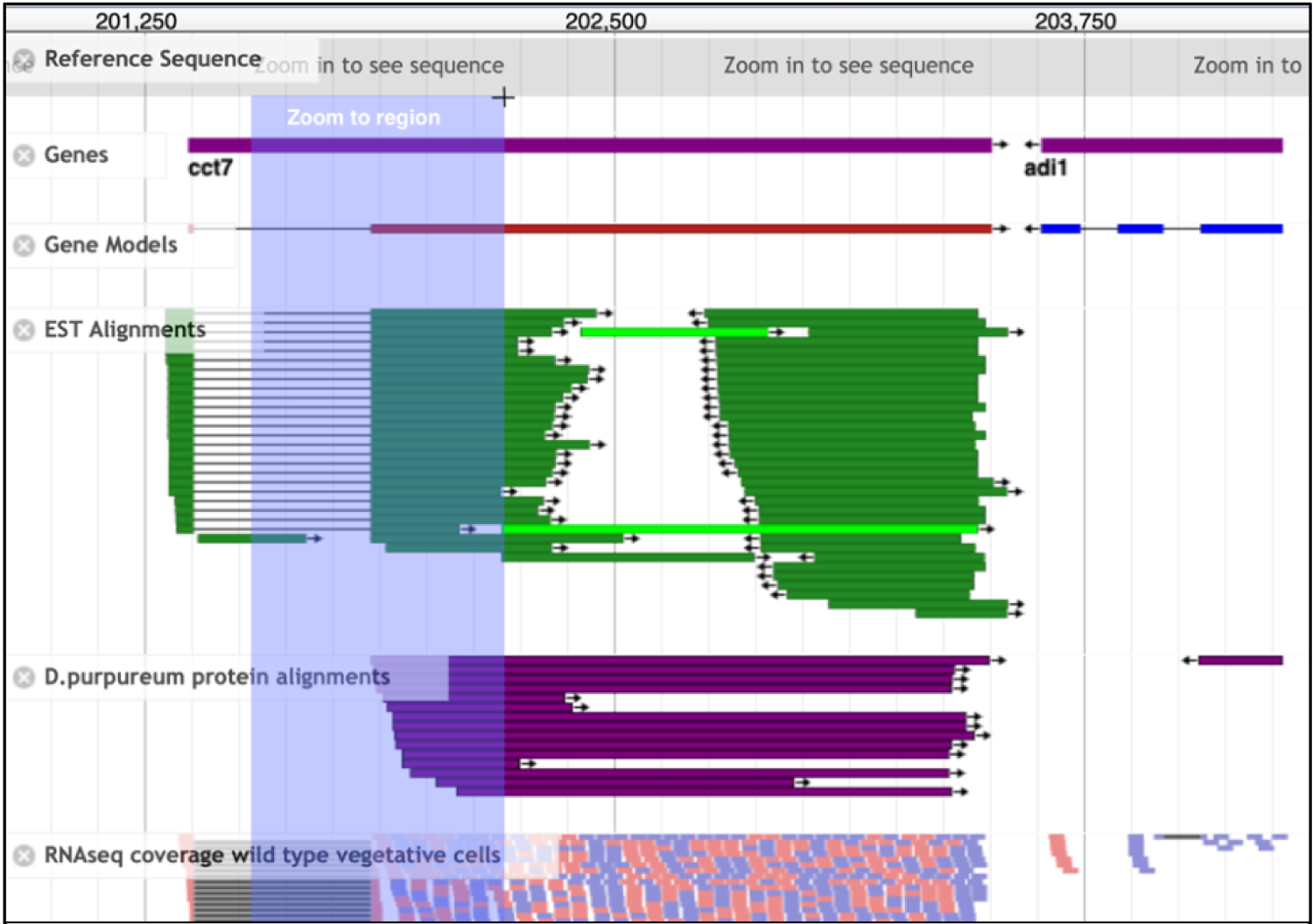Click the RNAseq coverage wild type label
The height and width of the screenshot is (924, 1313).
272,855
